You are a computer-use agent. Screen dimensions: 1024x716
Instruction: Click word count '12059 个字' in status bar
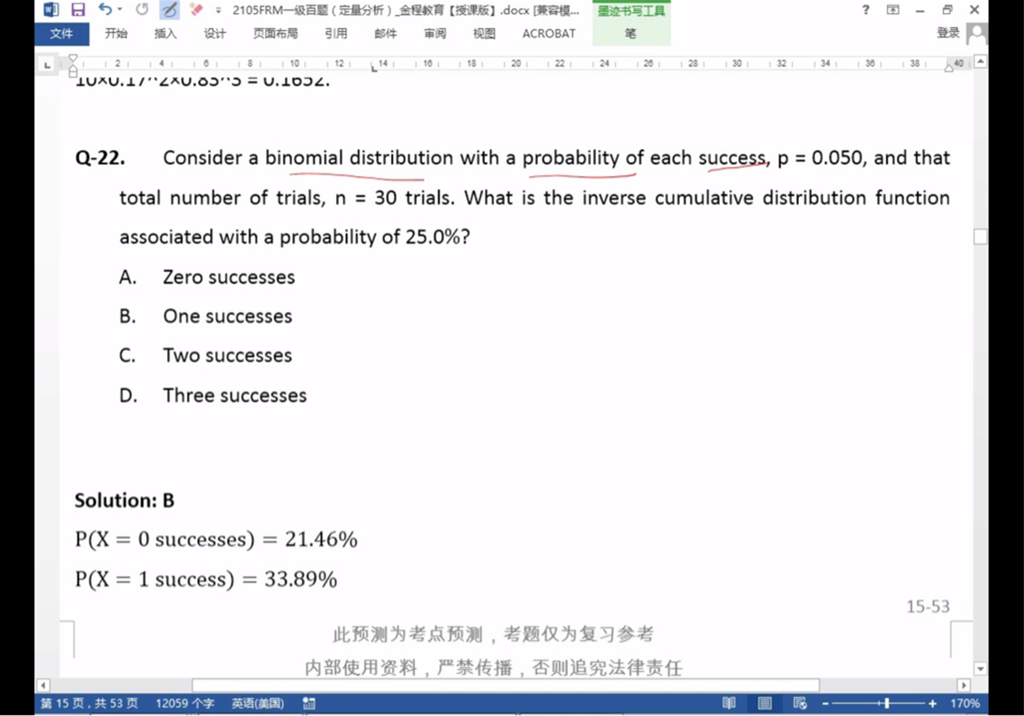(185, 704)
